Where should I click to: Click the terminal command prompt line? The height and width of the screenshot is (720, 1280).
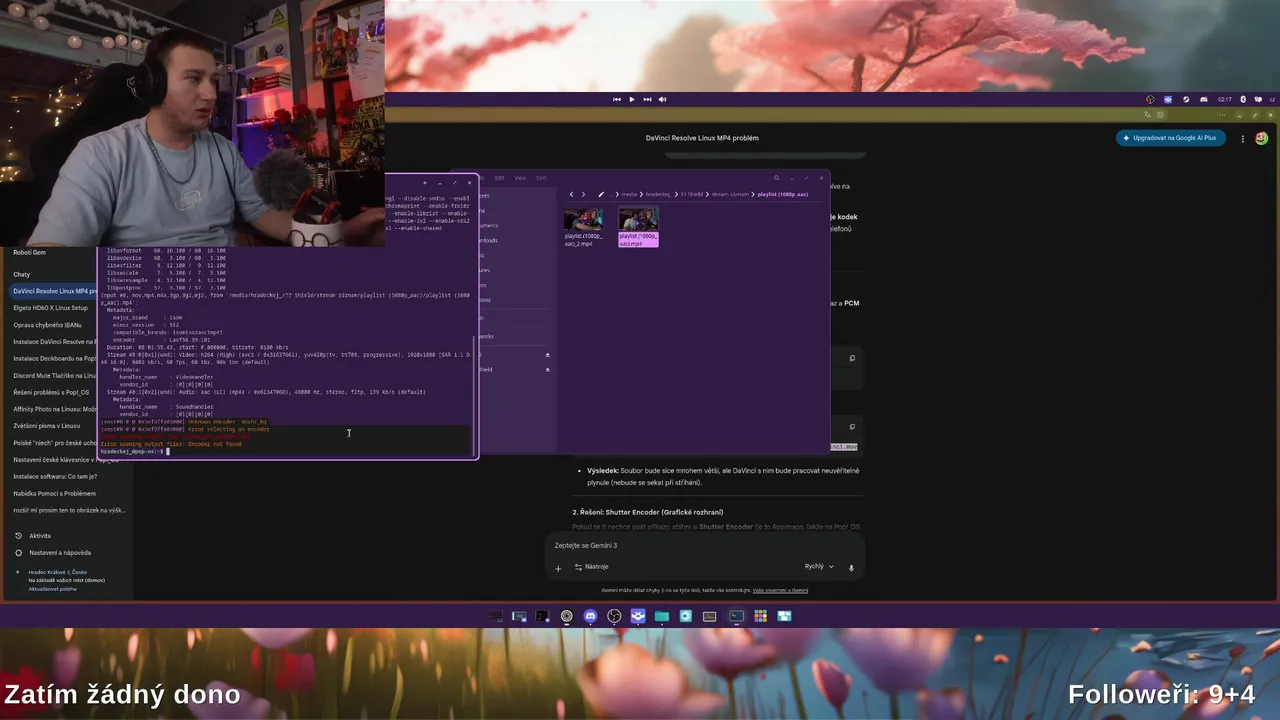pos(285,451)
